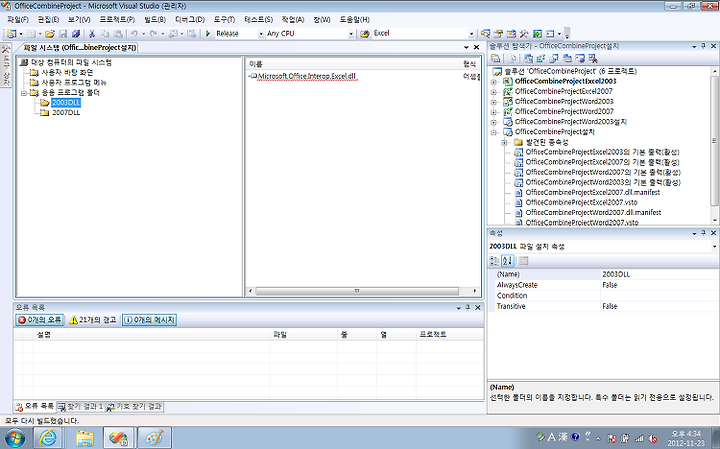Click the Cut scissors icon
The image size is (720, 449).
pyautogui.click(x=92, y=34)
